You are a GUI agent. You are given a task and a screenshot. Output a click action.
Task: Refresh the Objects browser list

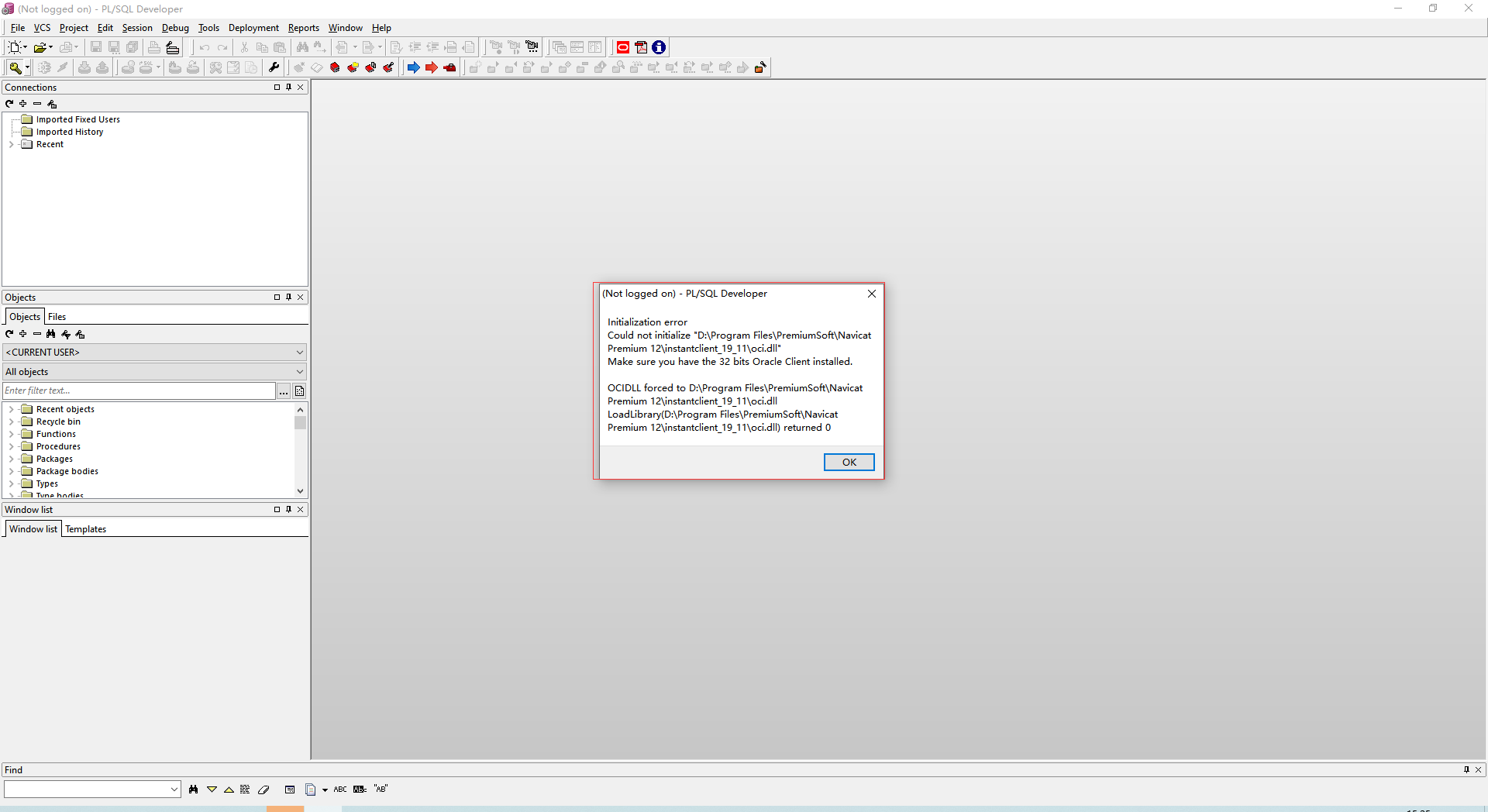9,334
